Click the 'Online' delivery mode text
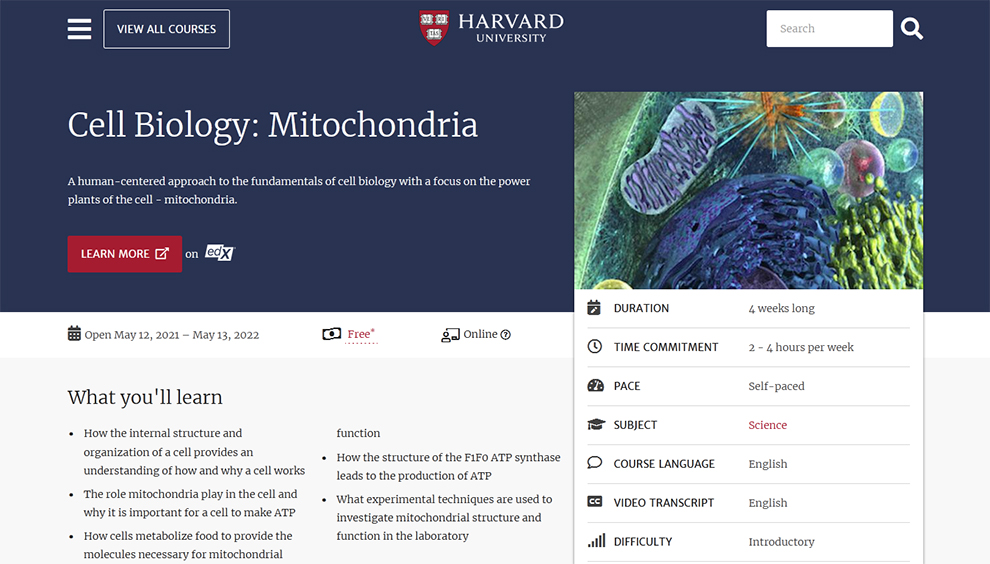 pyautogui.click(x=480, y=334)
